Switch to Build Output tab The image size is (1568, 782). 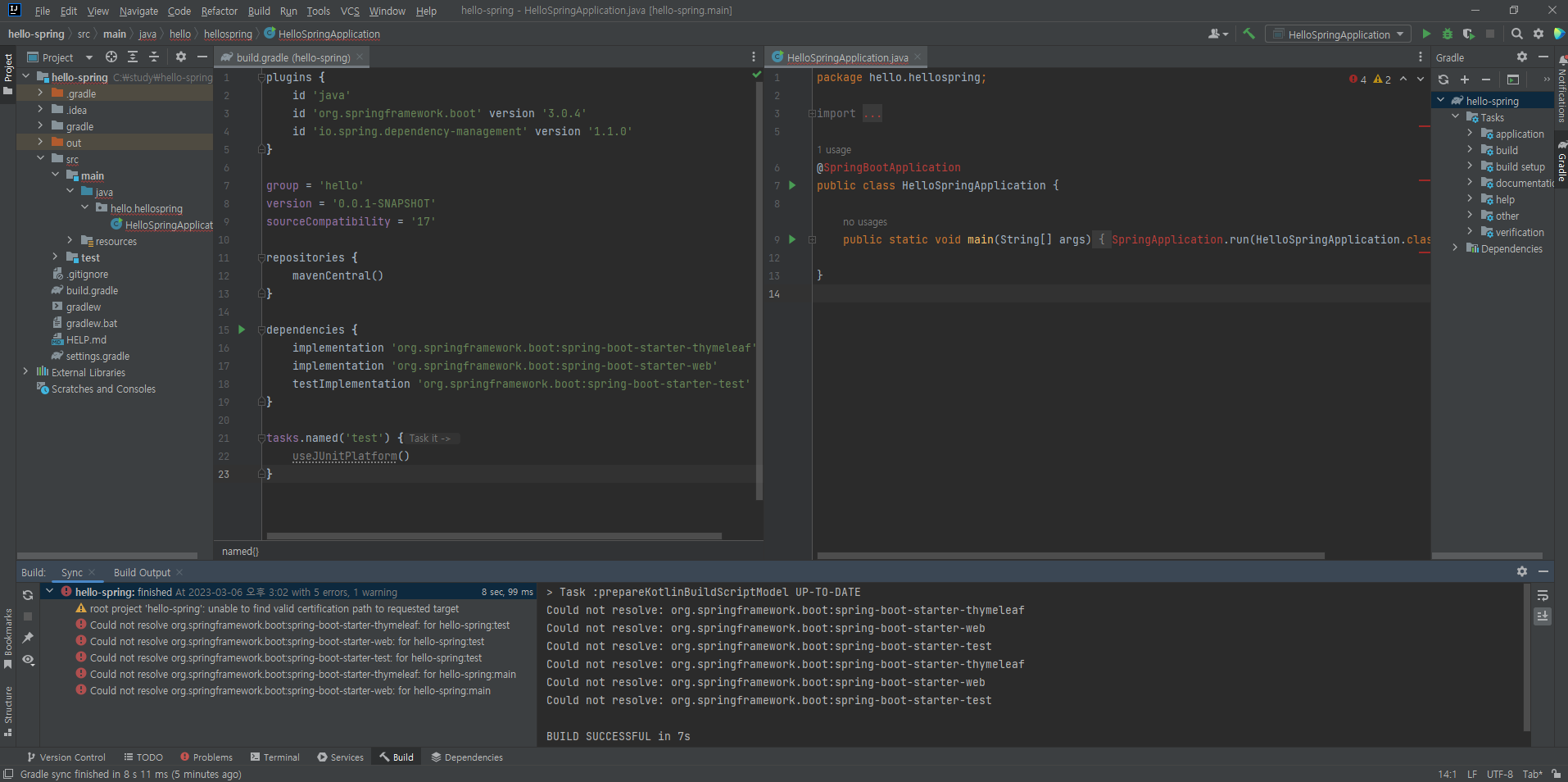[142, 572]
